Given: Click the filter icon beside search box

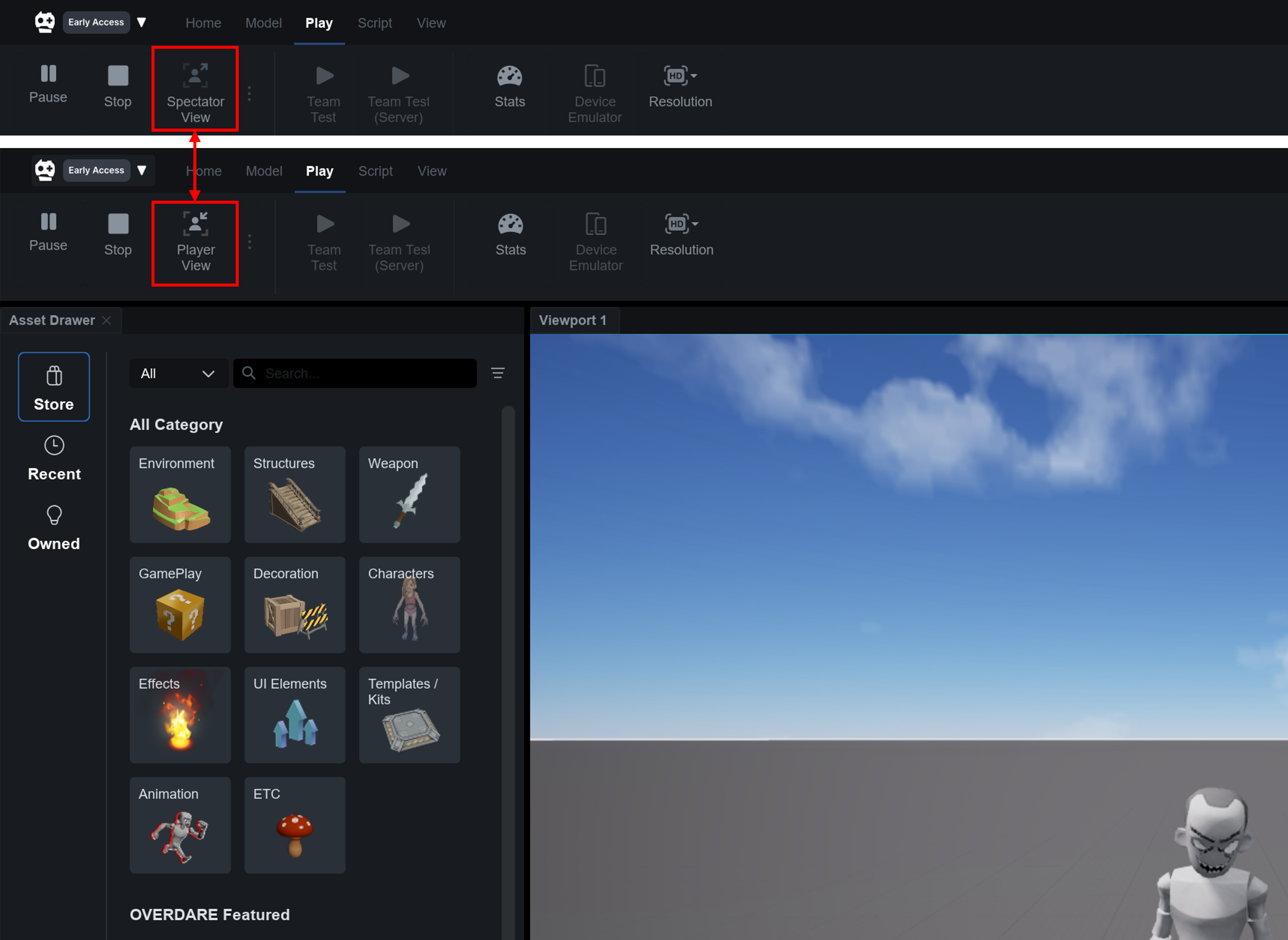Looking at the screenshot, I should coord(498,373).
